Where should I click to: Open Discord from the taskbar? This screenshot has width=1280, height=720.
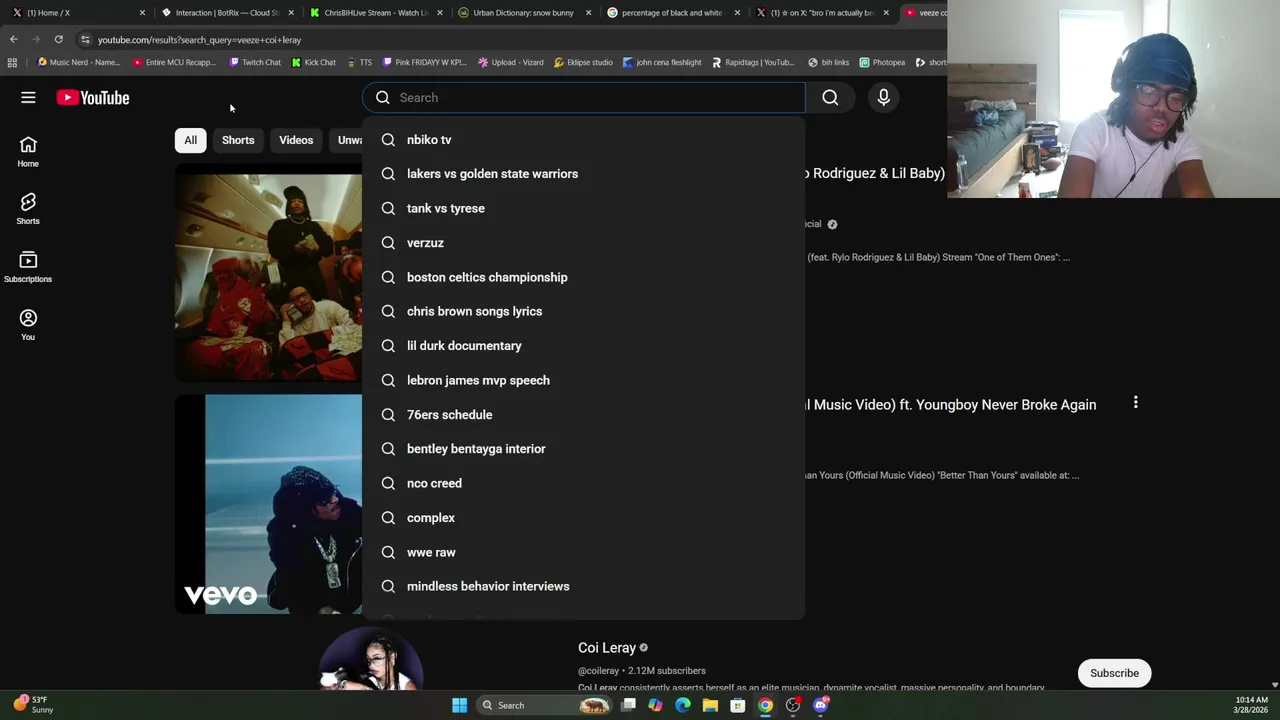820,705
